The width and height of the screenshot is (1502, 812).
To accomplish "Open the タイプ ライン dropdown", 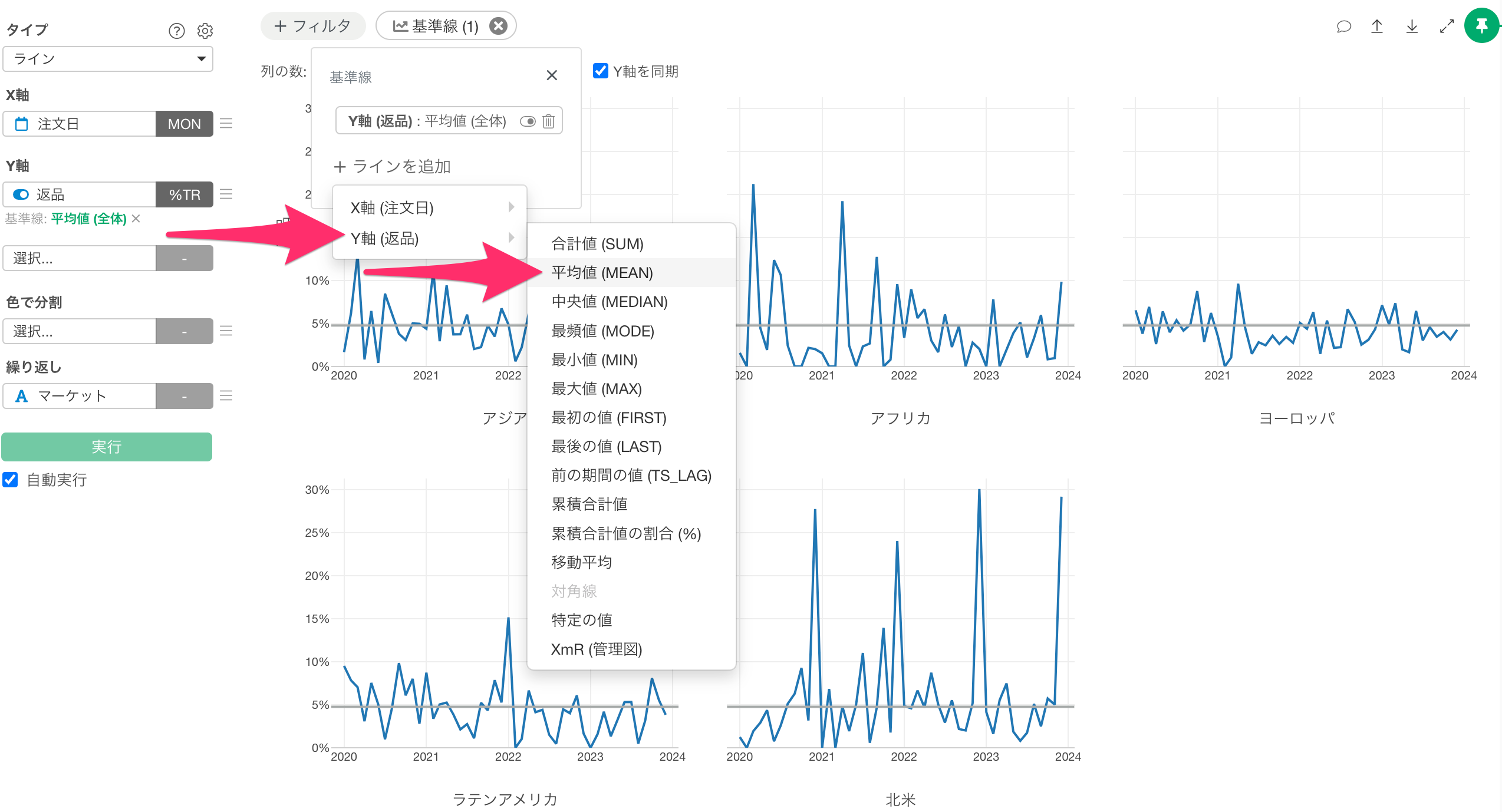I will click(107, 59).
